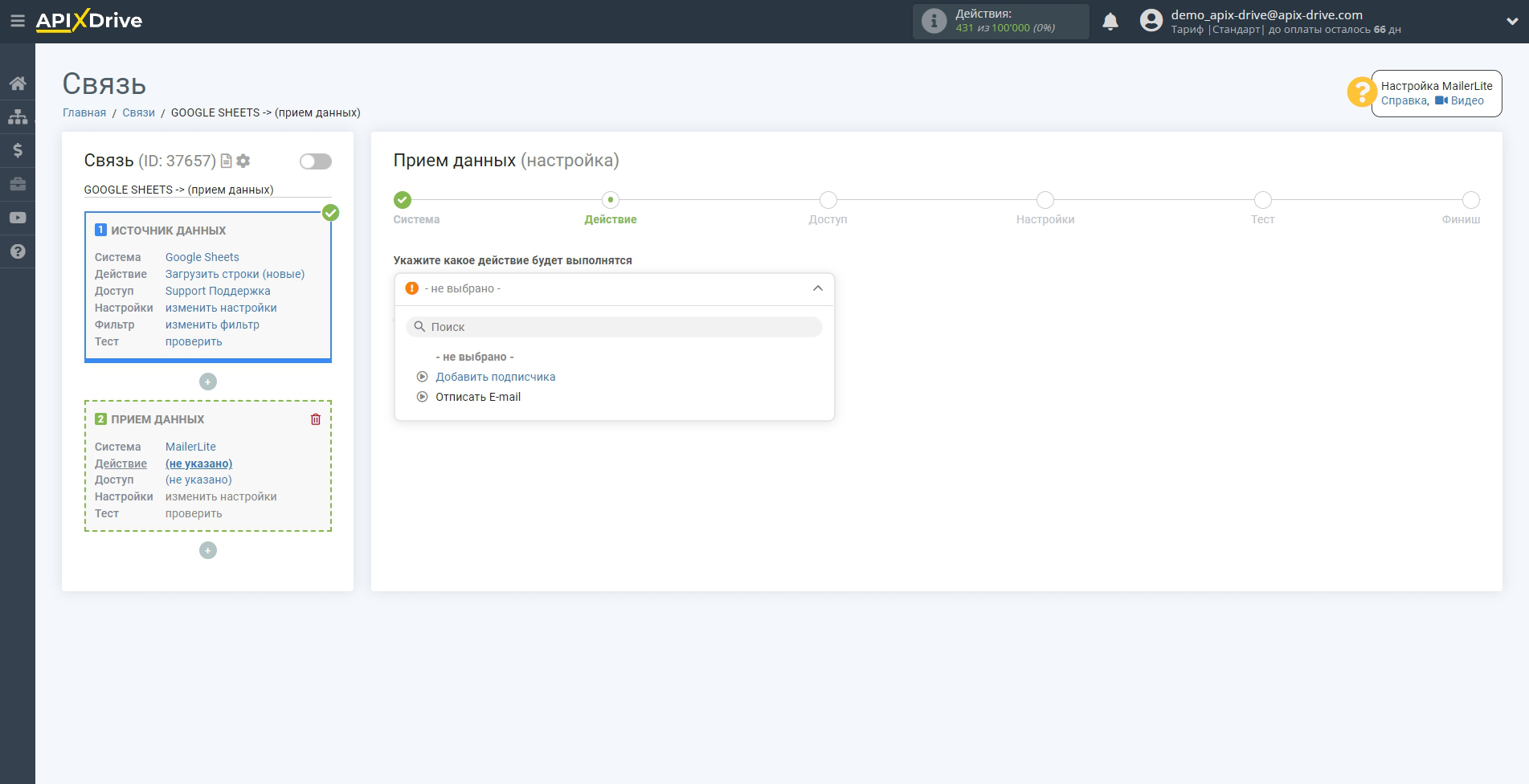Open the 'MailerLite' system link
1529x784 pixels.
pyautogui.click(x=190, y=447)
